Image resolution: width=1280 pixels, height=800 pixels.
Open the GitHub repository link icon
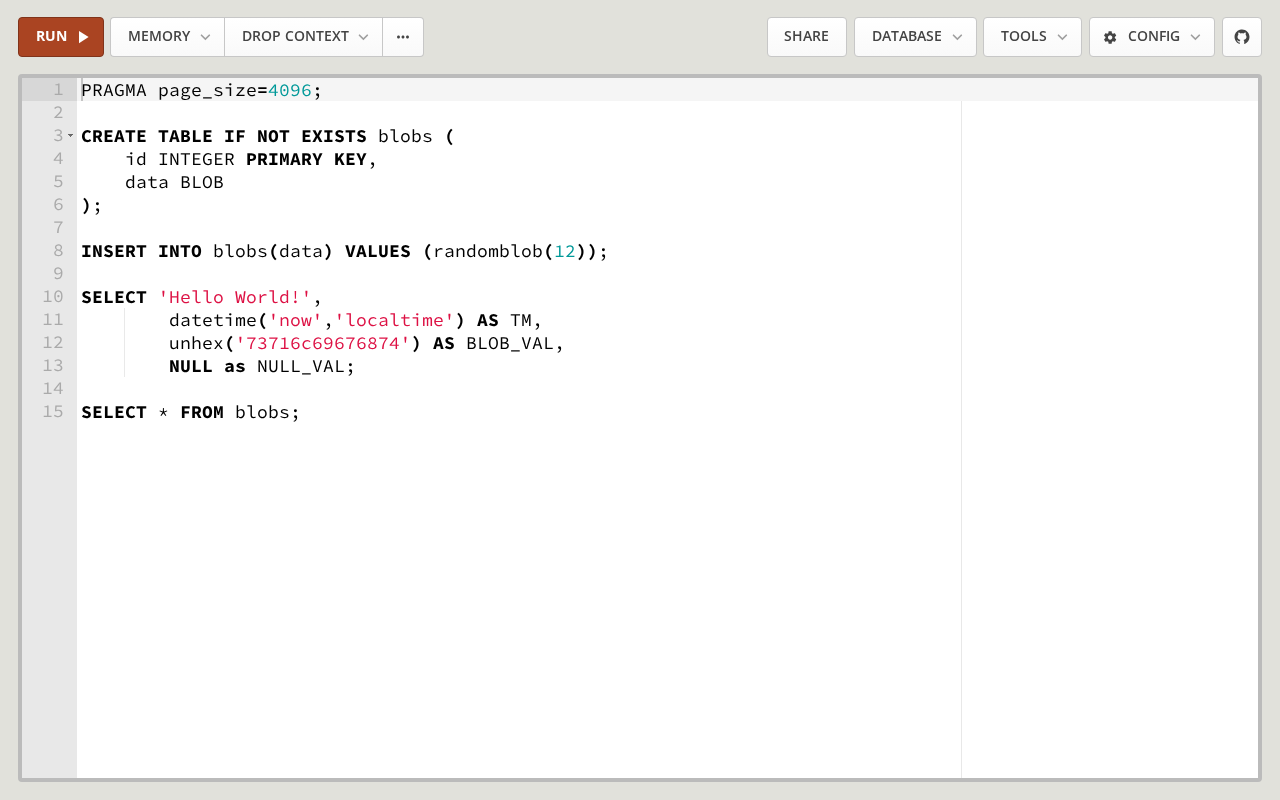pos(1242,37)
